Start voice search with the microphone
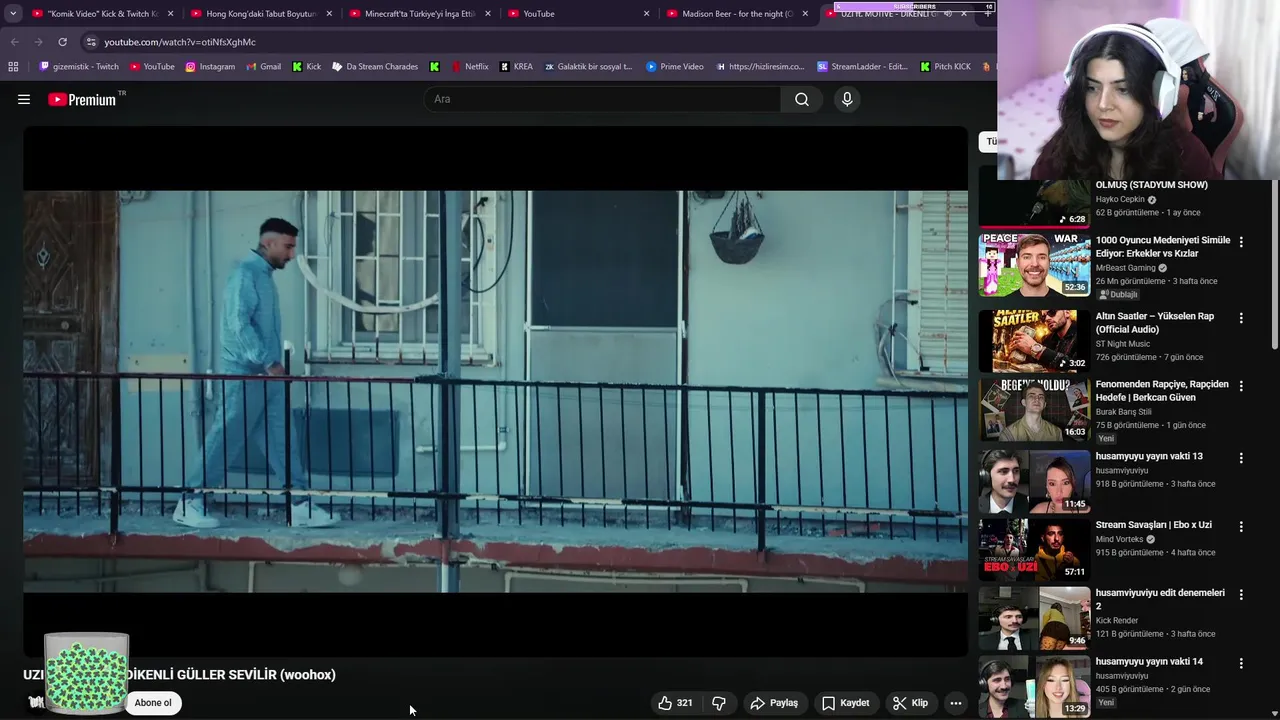Image resolution: width=1280 pixels, height=720 pixels. [x=847, y=99]
